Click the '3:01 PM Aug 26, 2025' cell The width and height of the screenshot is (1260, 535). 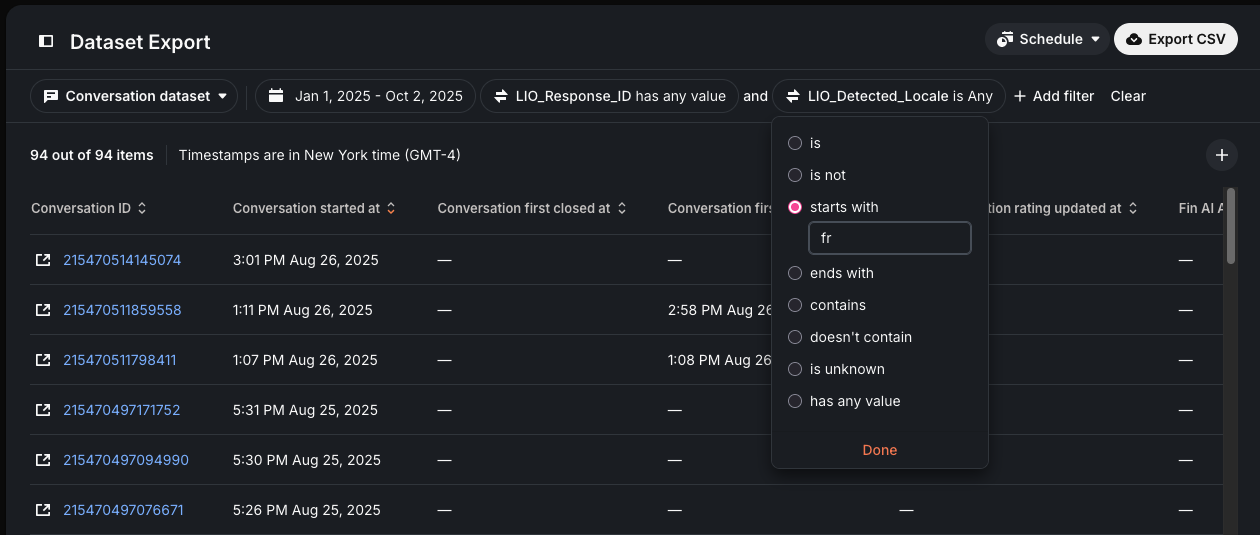click(x=306, y=260)
